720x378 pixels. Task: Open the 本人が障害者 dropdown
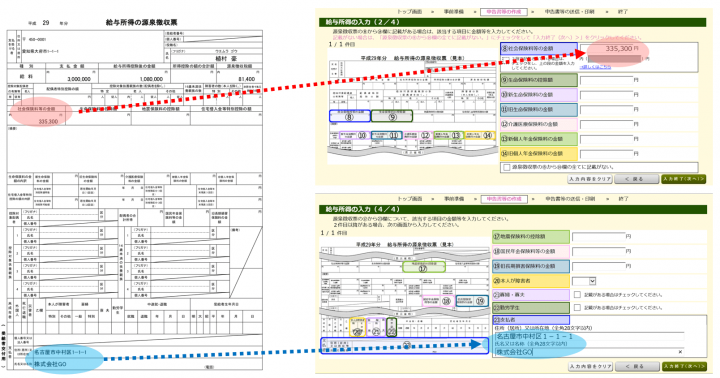pos(584,281)
